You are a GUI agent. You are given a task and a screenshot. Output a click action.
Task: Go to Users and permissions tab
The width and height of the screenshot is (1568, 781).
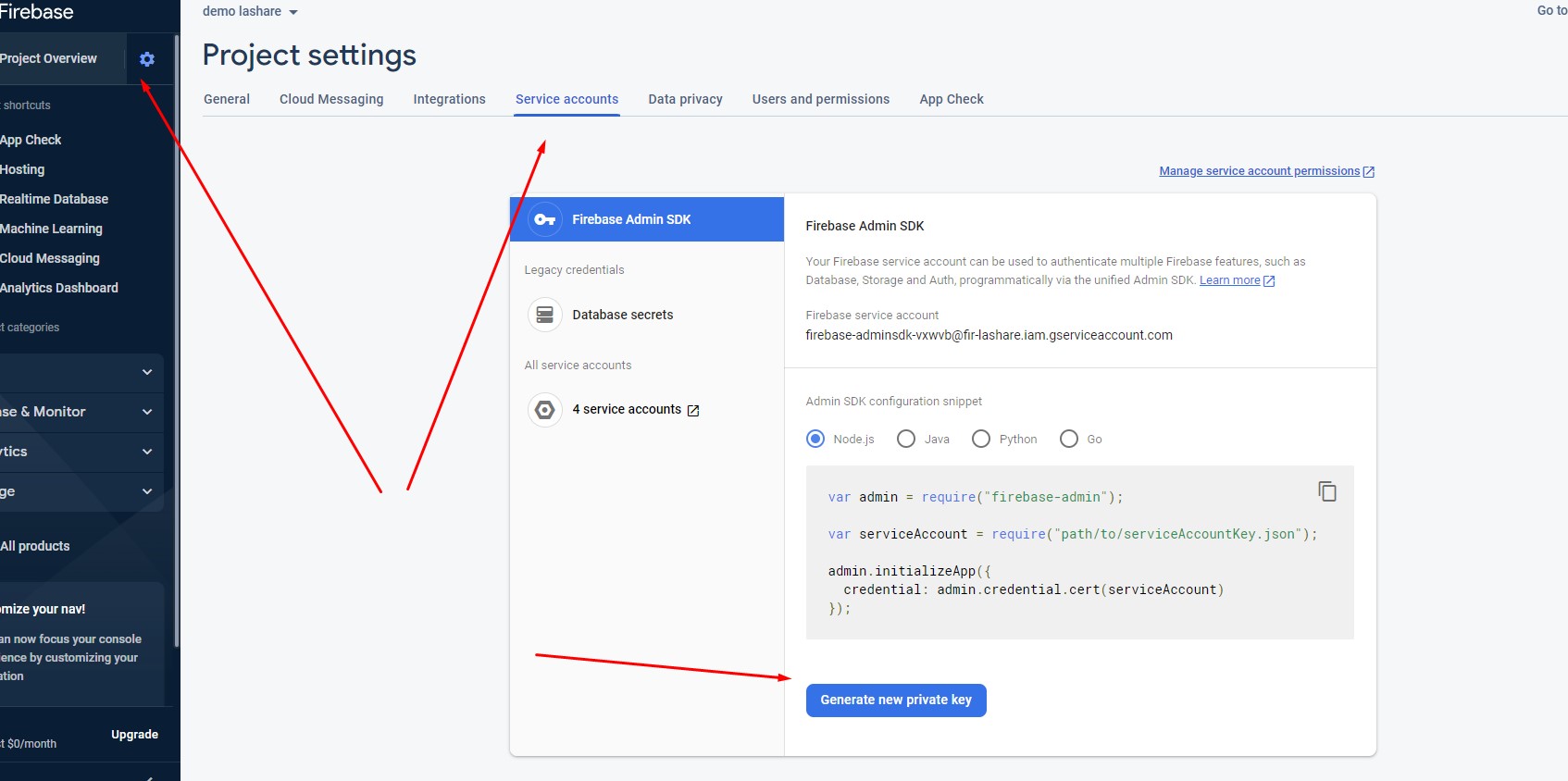pos(820,99)
